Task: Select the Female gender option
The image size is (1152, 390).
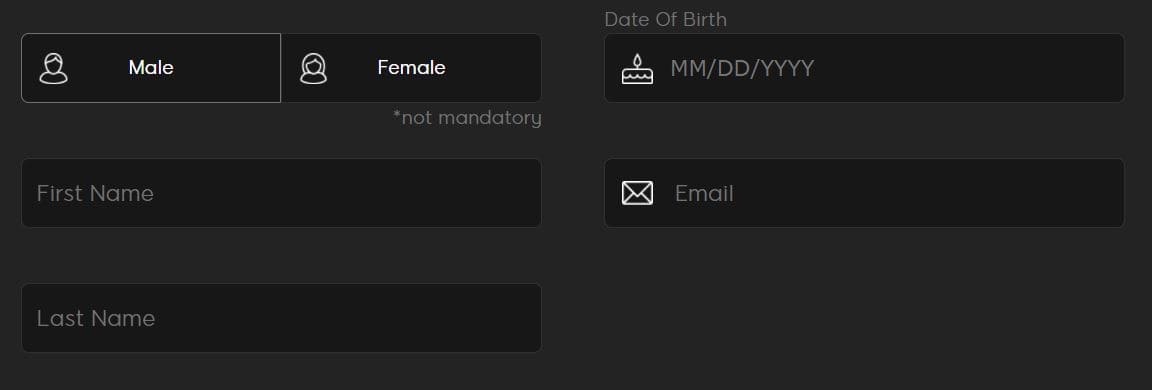Action: pyautogui.click(x=411, y=68)
